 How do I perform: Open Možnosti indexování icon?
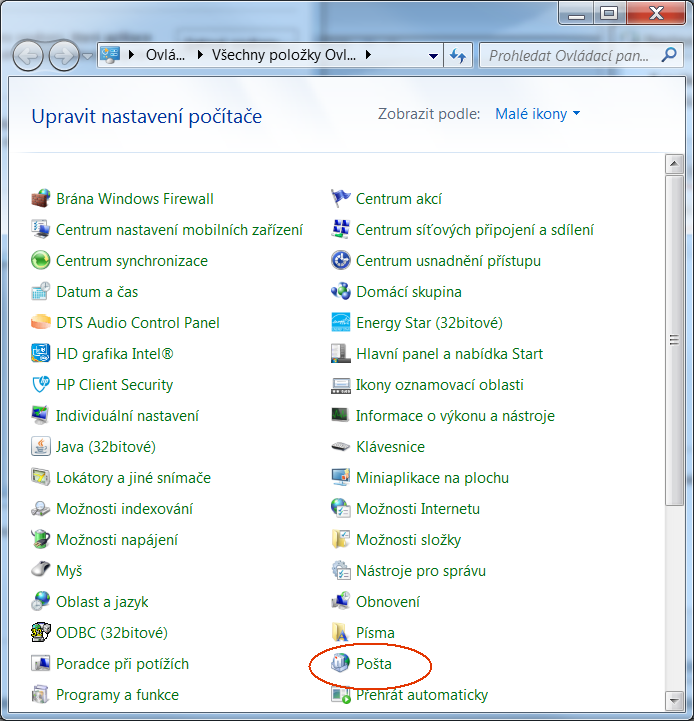click(40, 509)
